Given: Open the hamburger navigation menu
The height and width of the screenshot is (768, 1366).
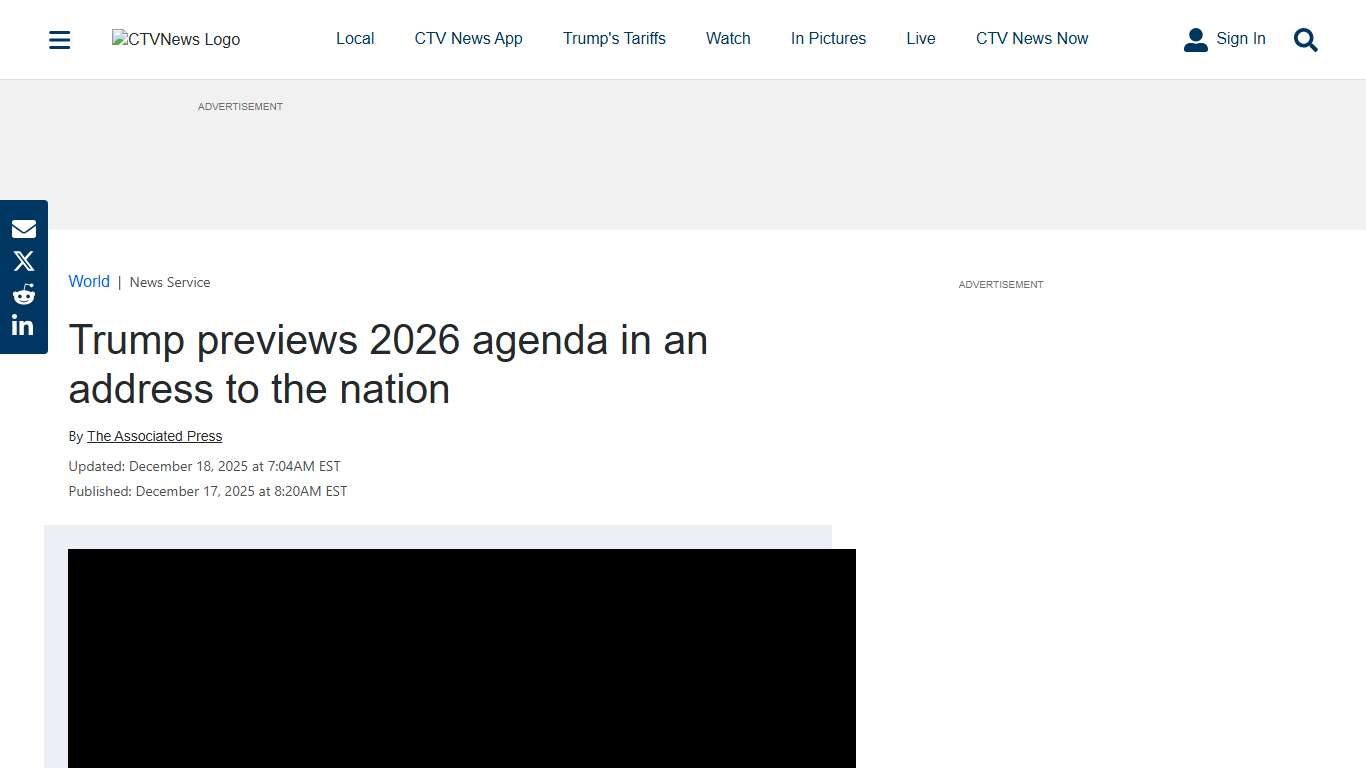Looking at the screenshot, I should [x=60, y=40].
